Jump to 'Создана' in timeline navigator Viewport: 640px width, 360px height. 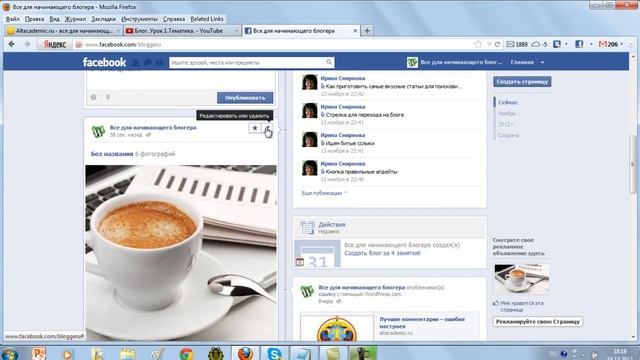click(x=508, y=135)
